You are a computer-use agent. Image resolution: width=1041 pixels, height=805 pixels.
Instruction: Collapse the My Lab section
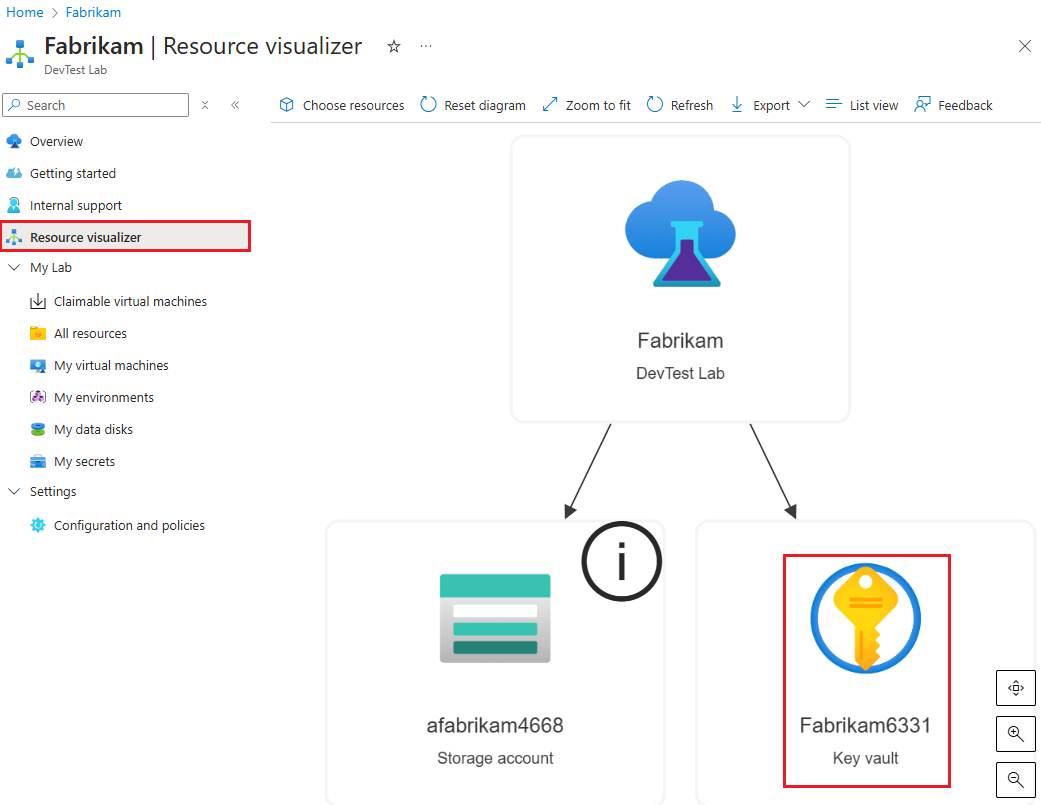click(14, 267)
